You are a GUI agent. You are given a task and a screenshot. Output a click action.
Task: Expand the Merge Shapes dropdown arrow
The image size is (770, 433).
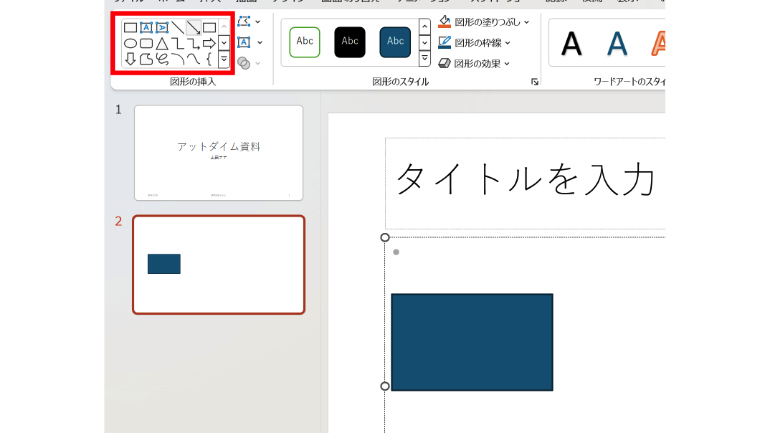(x=258, y=63)
